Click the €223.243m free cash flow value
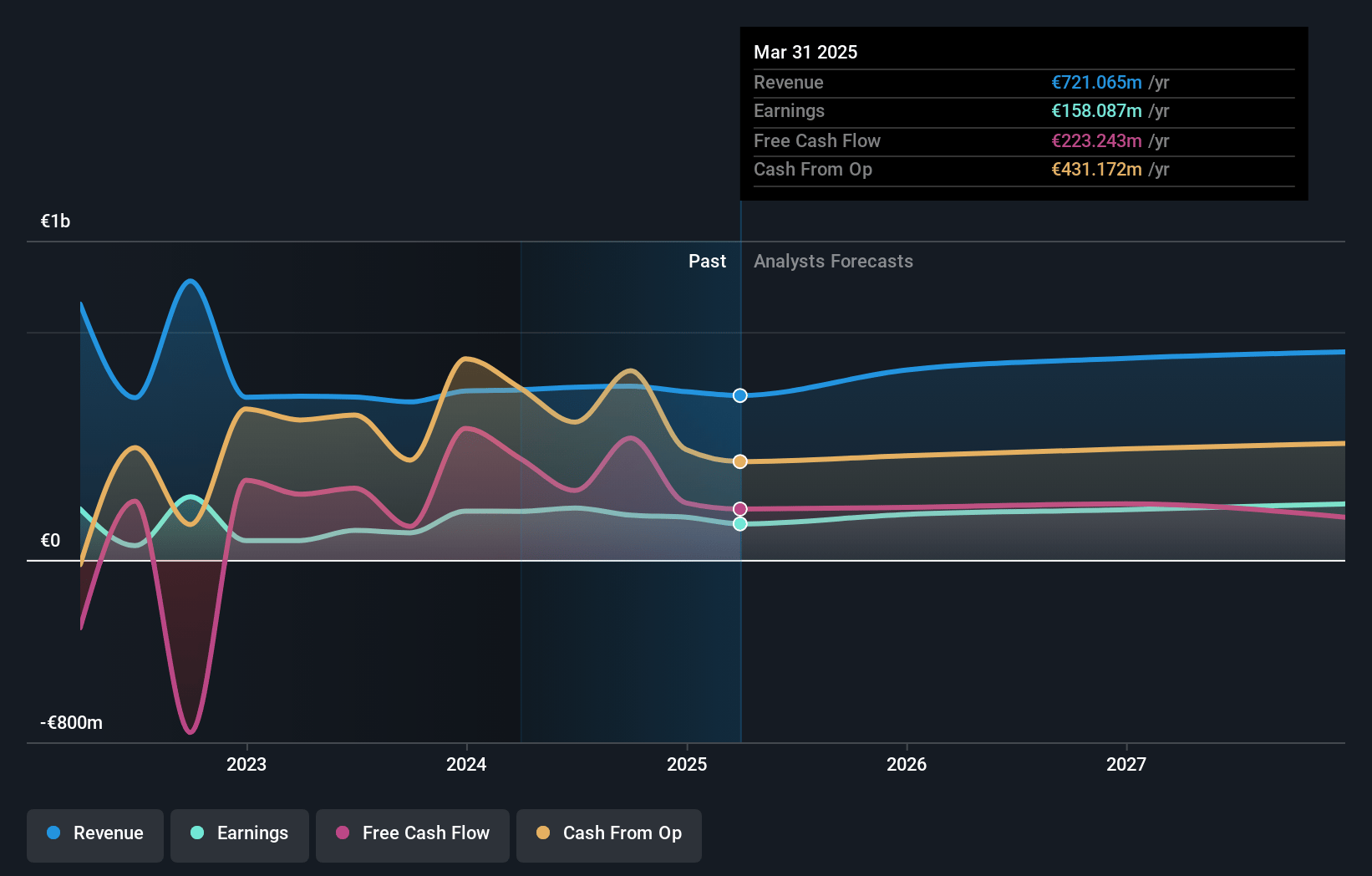The image size is (1372, 876). click(1096, 140)
